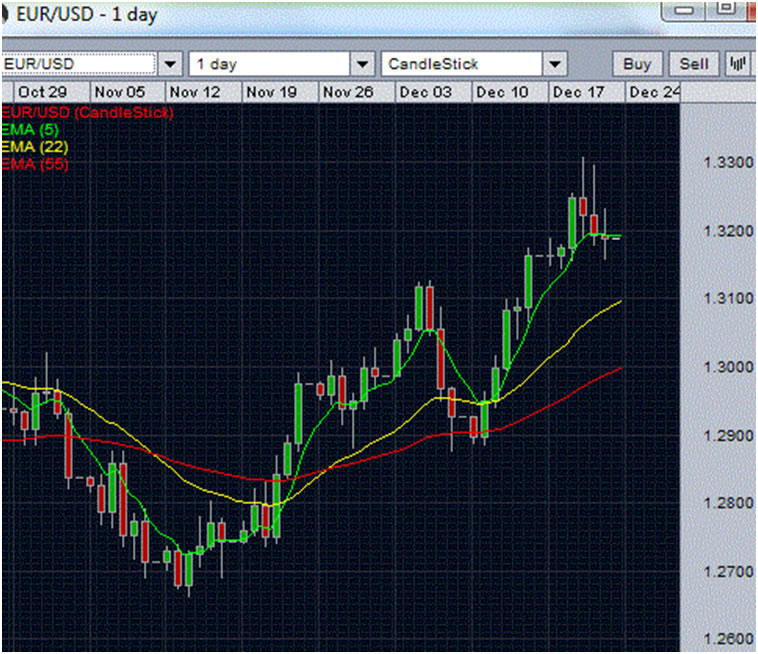Select the Nov 12 date column header

click(204, 92)
